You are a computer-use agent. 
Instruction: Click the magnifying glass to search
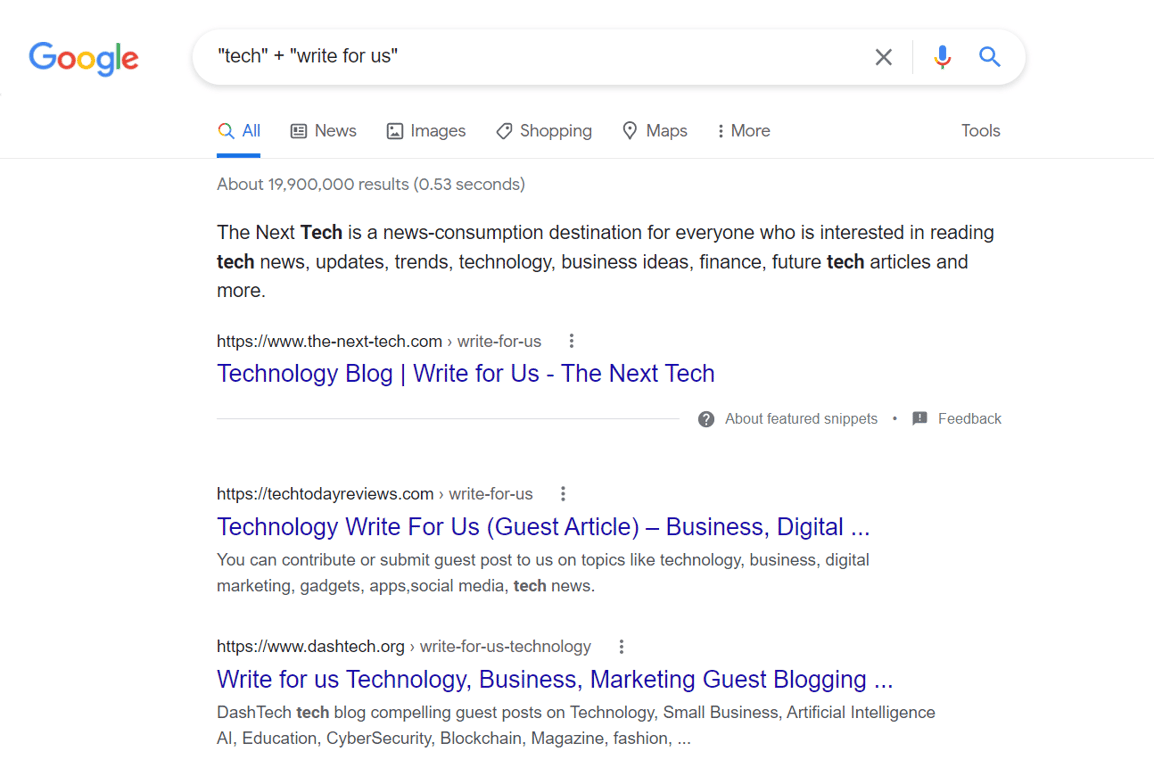click(989, 57)
